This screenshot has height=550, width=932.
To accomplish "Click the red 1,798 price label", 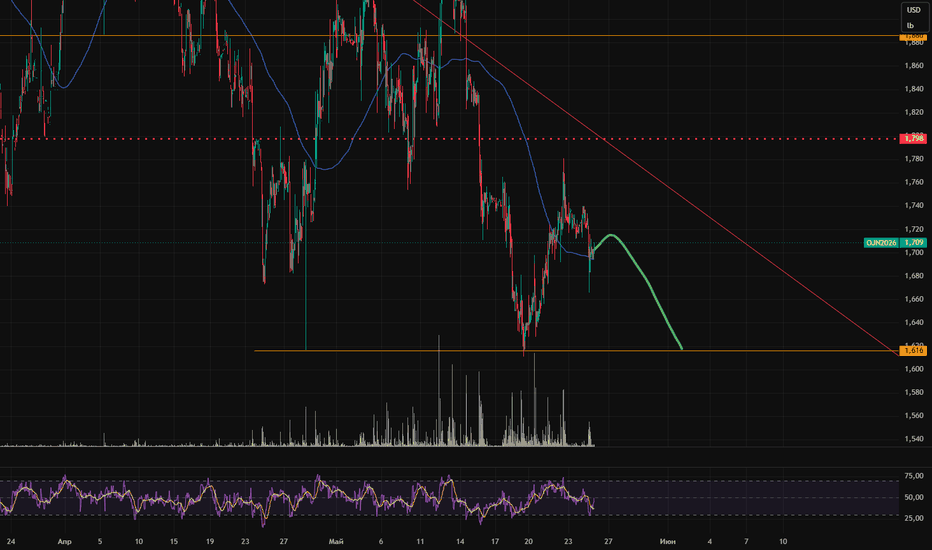I will coord(914,139).
